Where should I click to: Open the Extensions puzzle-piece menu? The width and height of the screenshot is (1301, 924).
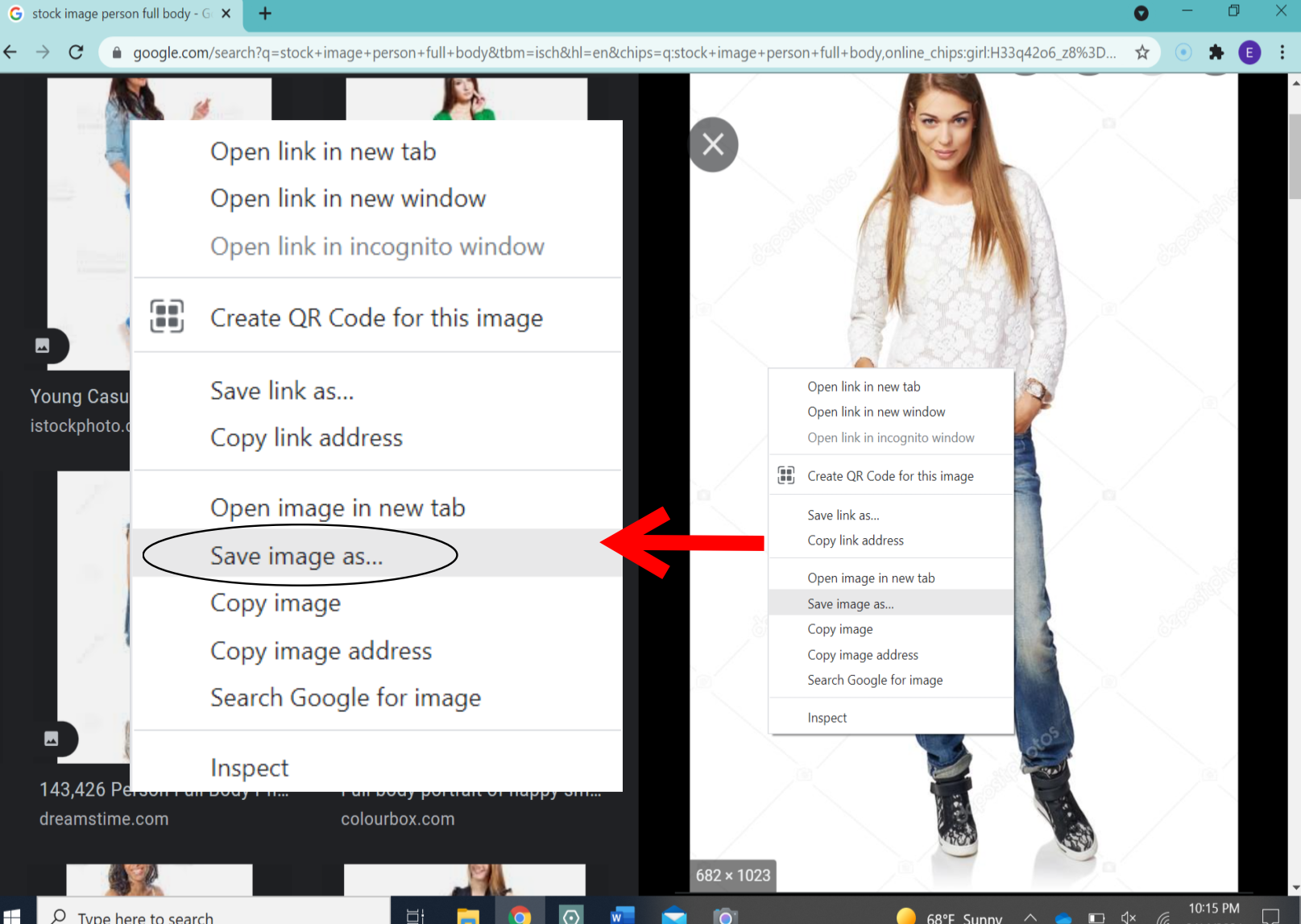1216,52
